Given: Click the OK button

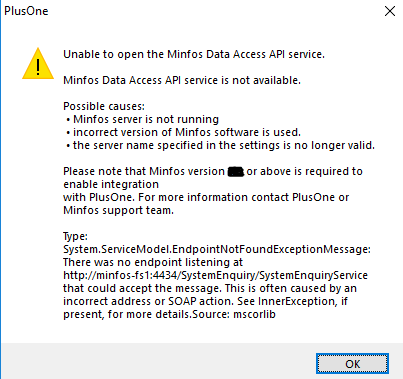Looking at the screenshot, I should click(352, 364).
